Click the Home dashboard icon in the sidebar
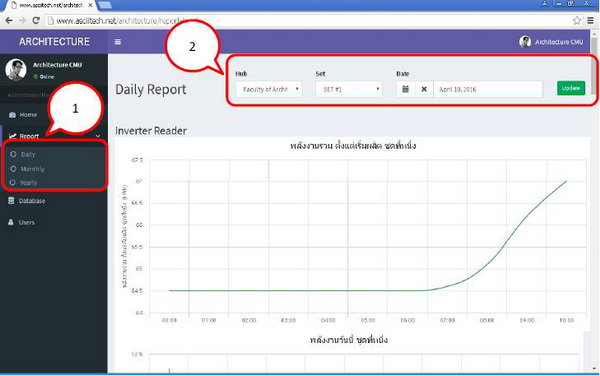The width and height of the screenshot is (600, 376). pyautogui.click(x=13, y=115)
